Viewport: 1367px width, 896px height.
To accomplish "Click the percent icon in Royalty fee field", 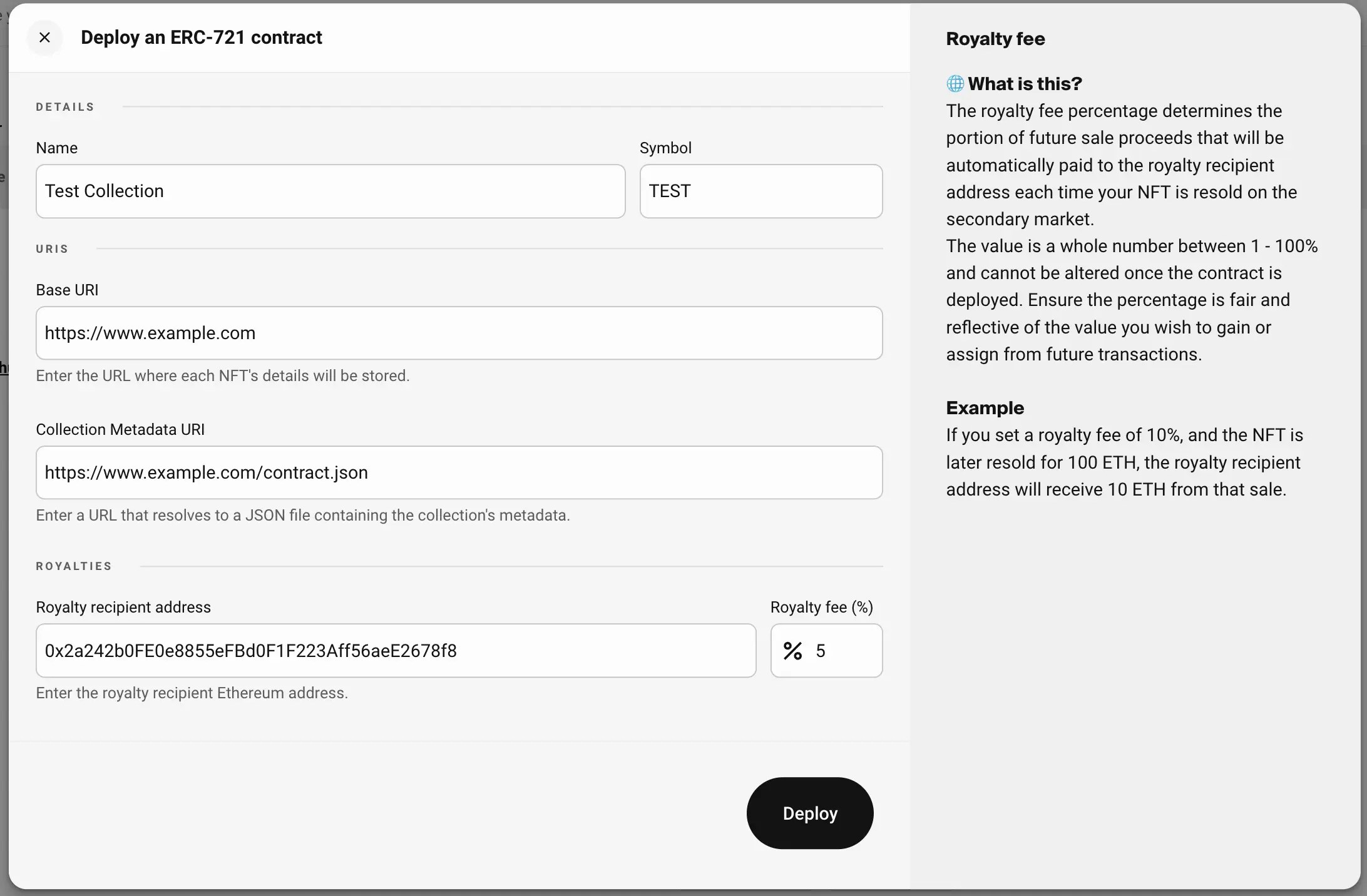I will [793, 651].
